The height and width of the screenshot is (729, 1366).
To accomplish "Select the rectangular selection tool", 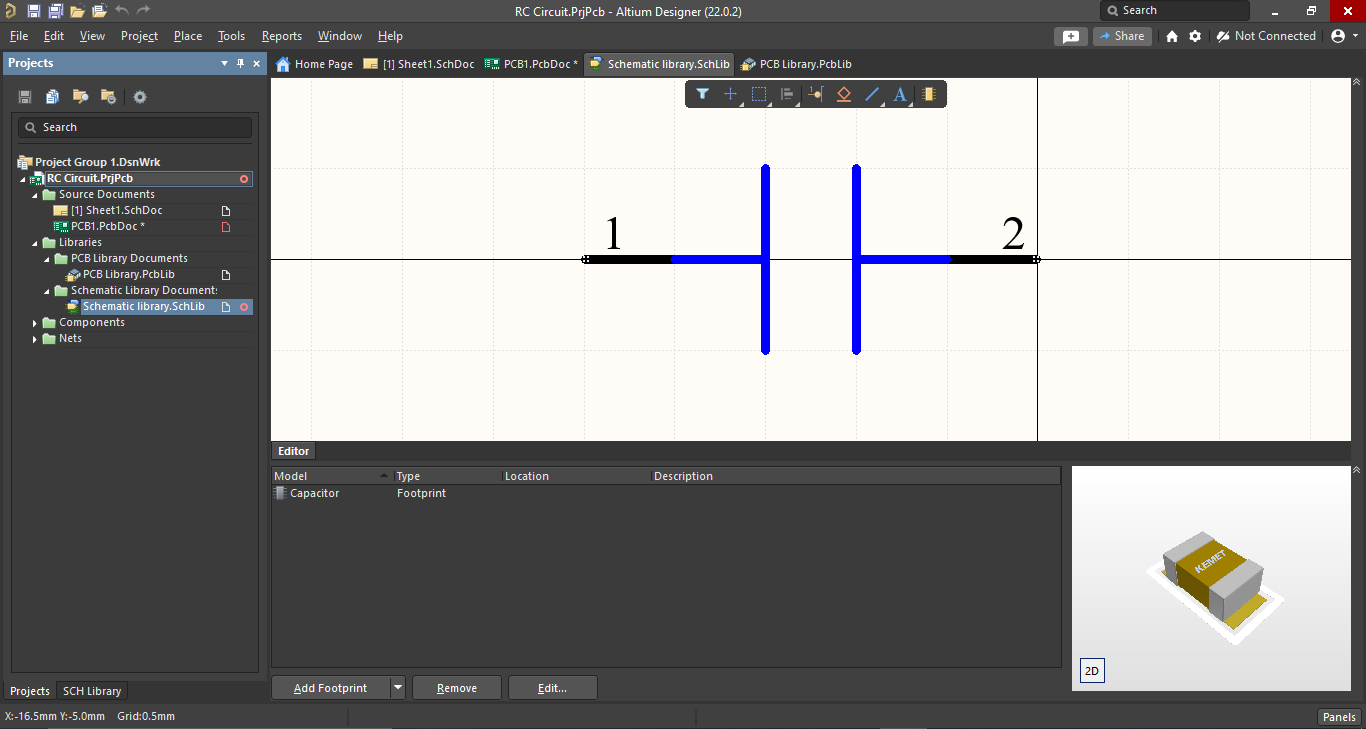I will (x=758, y=94).
